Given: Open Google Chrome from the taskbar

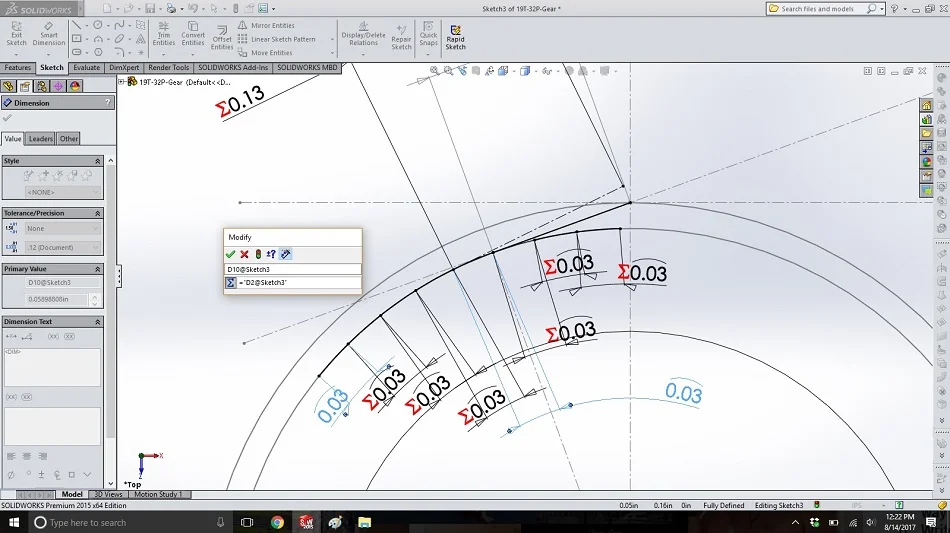Looking at the screenshot, I should (277, 522).
